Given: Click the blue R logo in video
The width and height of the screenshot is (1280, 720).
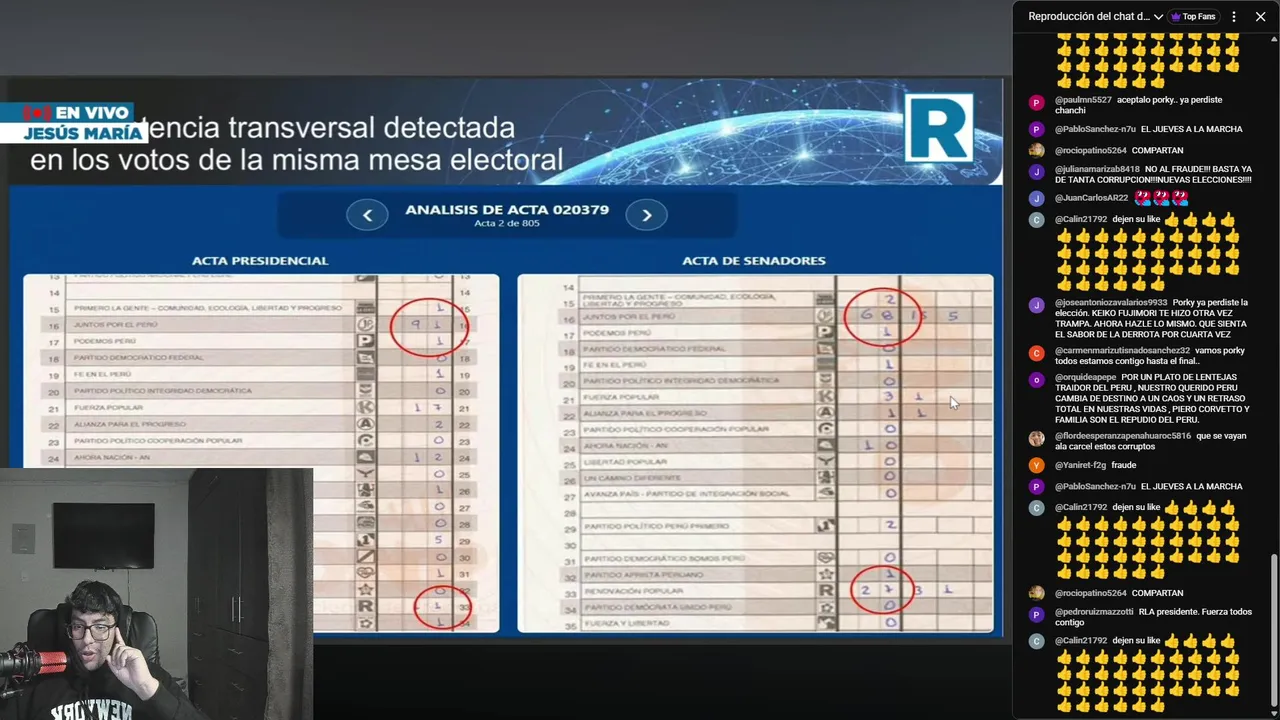Looking at the screenshot, I should pyautogui.click(x=939, y=128).
